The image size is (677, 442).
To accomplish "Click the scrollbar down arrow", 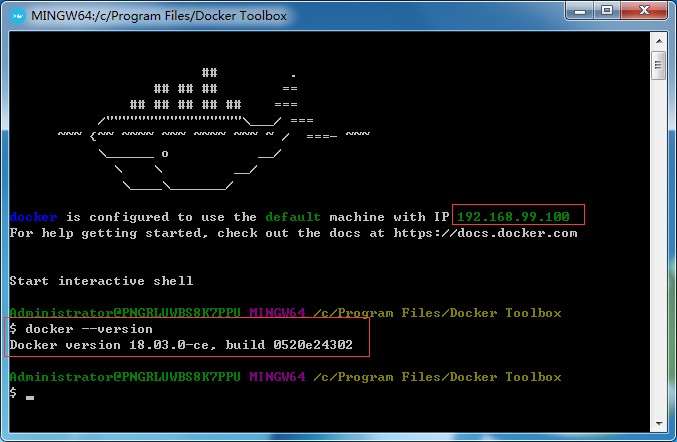I will pos(659,423).
